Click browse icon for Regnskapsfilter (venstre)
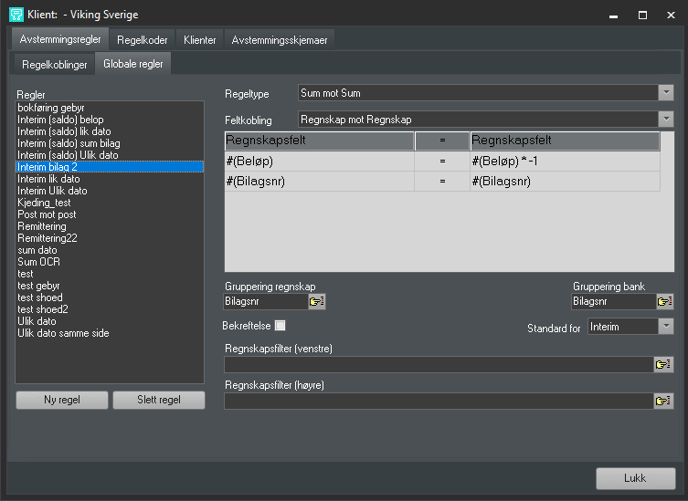 pos(663,365)
